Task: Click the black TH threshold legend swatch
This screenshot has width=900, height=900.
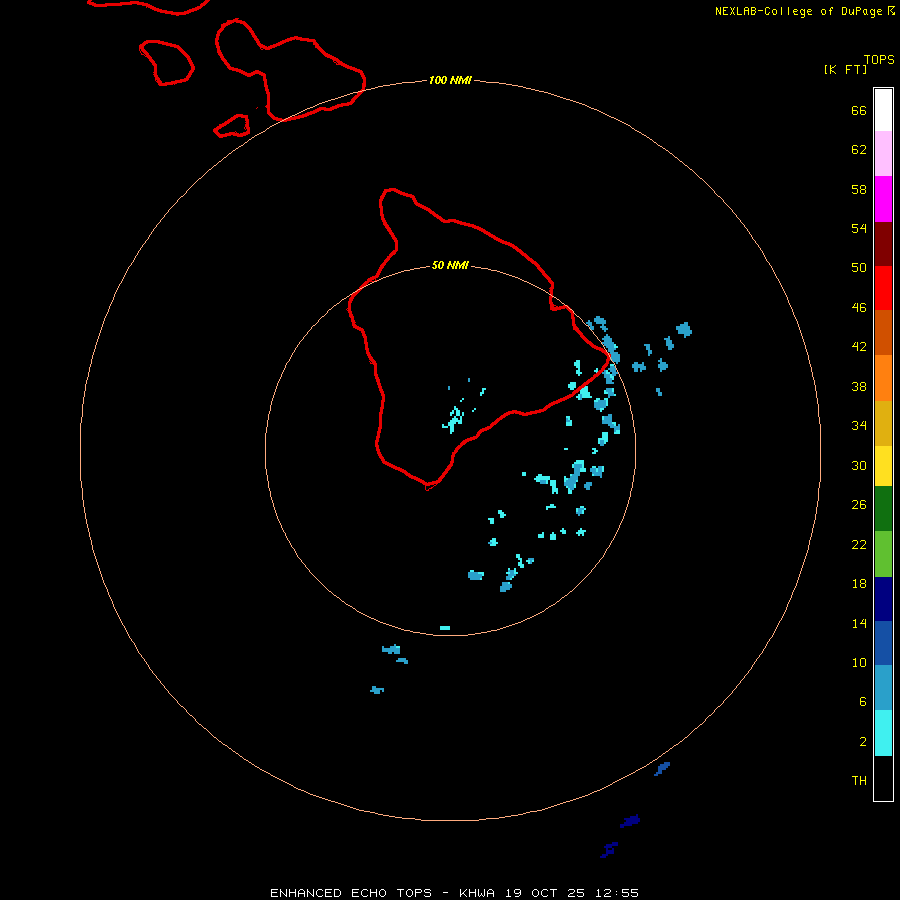Action: tap(883, 778)
